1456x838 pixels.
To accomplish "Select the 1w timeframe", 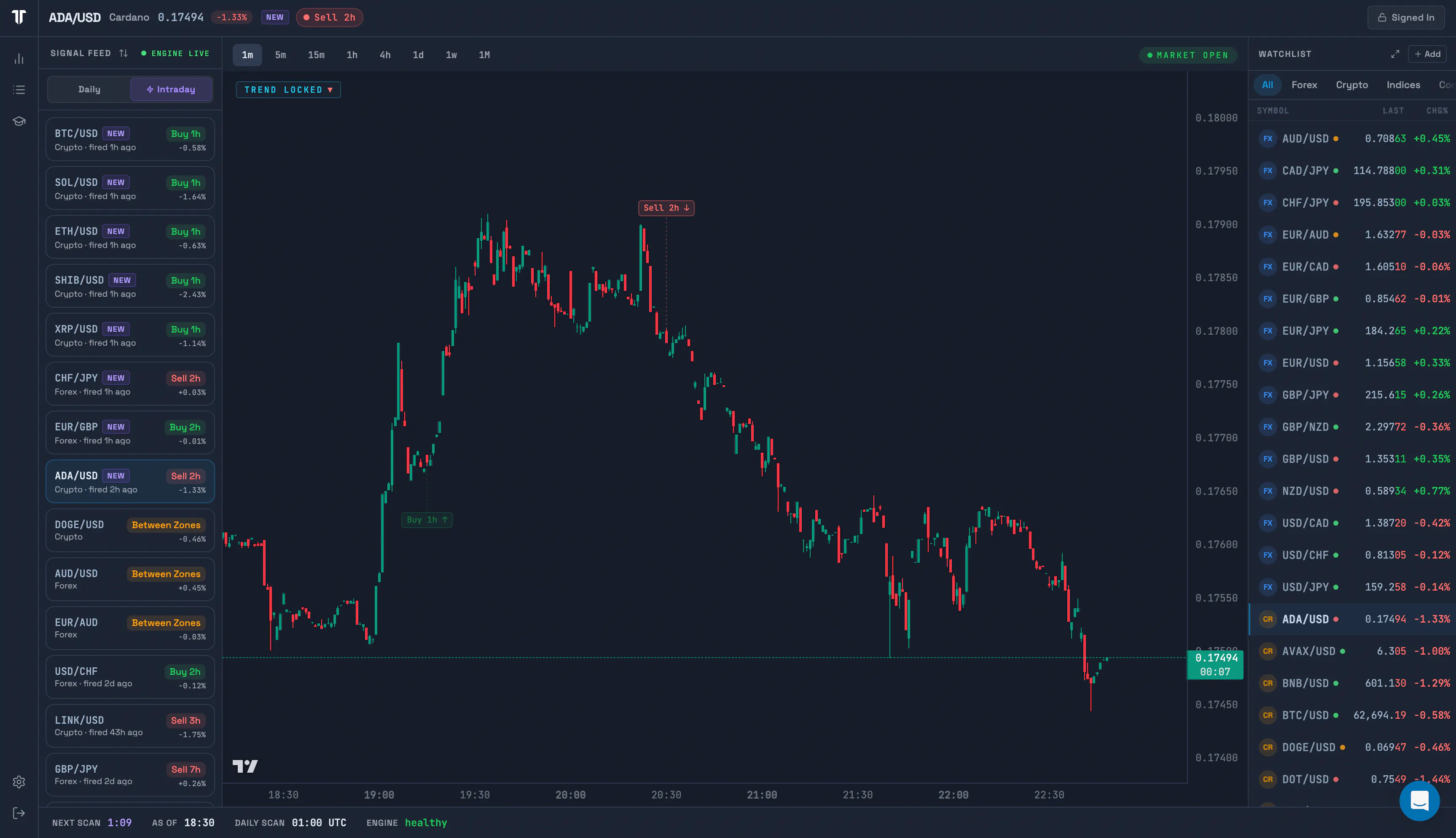I will pos(451,55).
